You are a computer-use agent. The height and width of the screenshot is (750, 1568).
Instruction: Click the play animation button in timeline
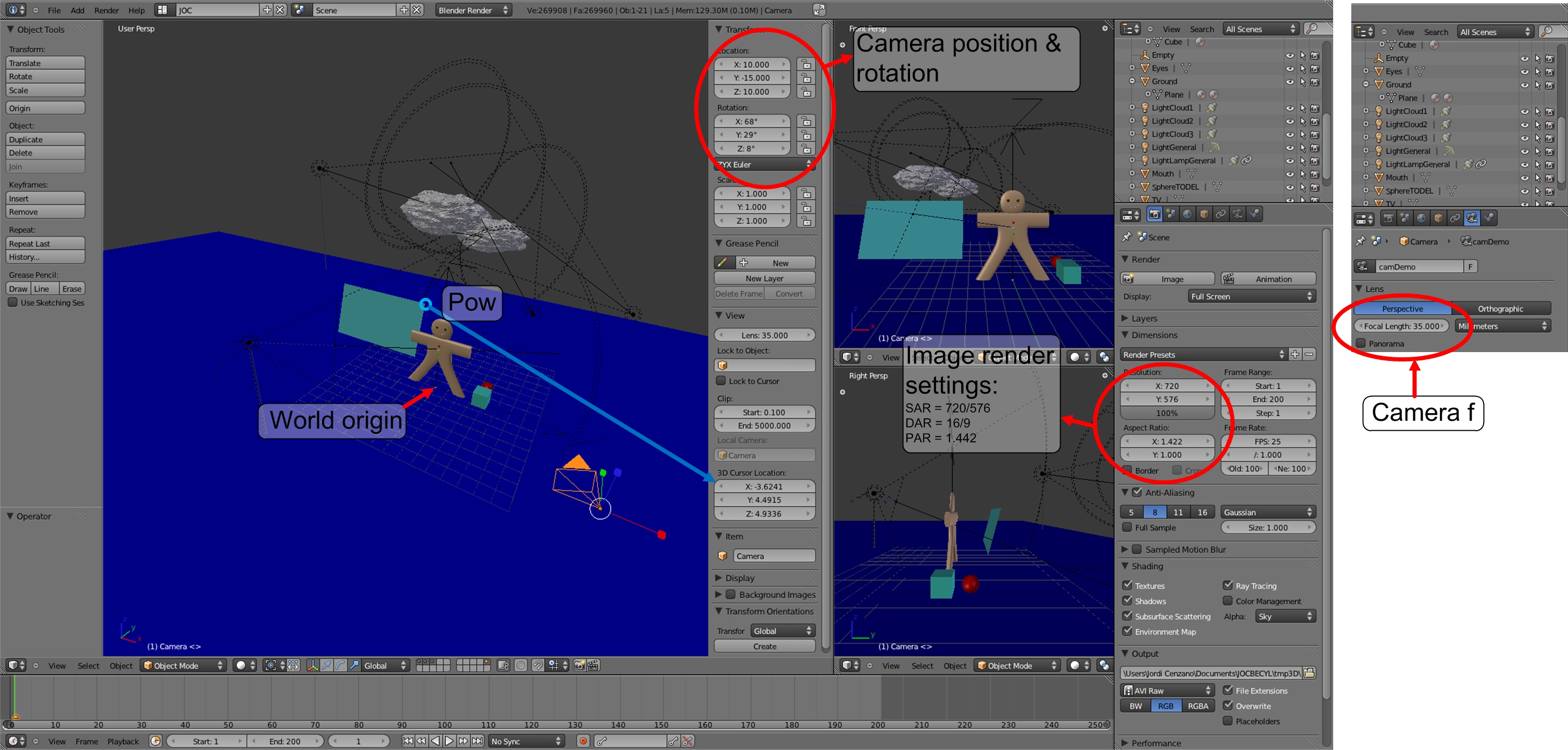(449, 741)
